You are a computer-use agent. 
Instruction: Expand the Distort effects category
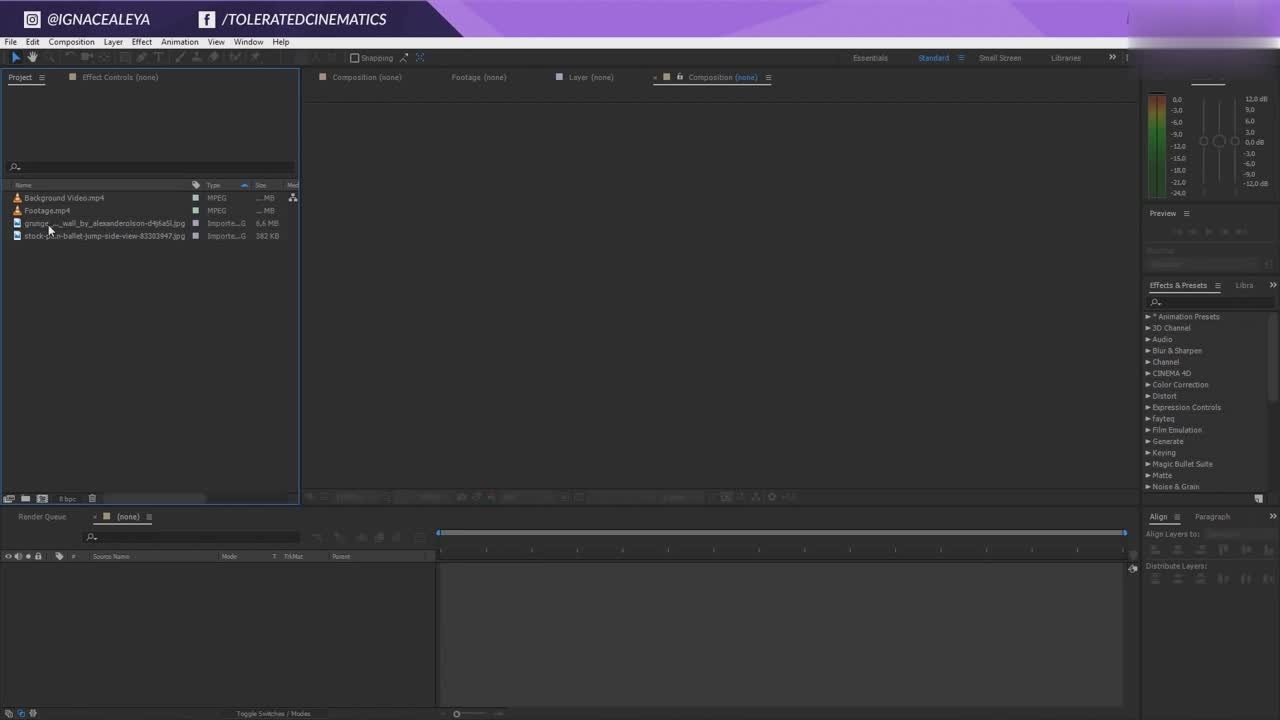click(1148, 396)
